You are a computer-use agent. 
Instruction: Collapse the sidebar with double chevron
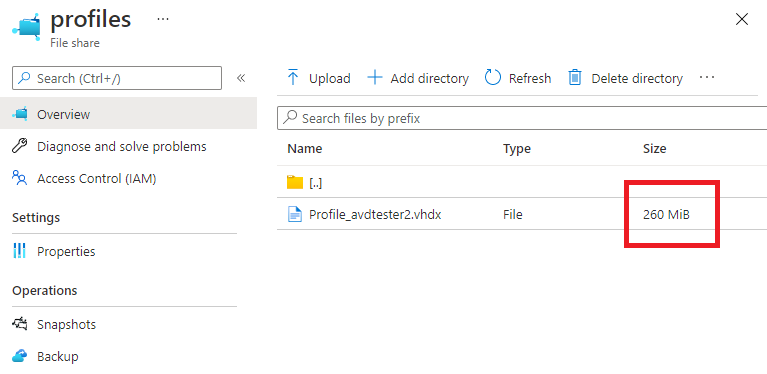click(x=241, y=78)
